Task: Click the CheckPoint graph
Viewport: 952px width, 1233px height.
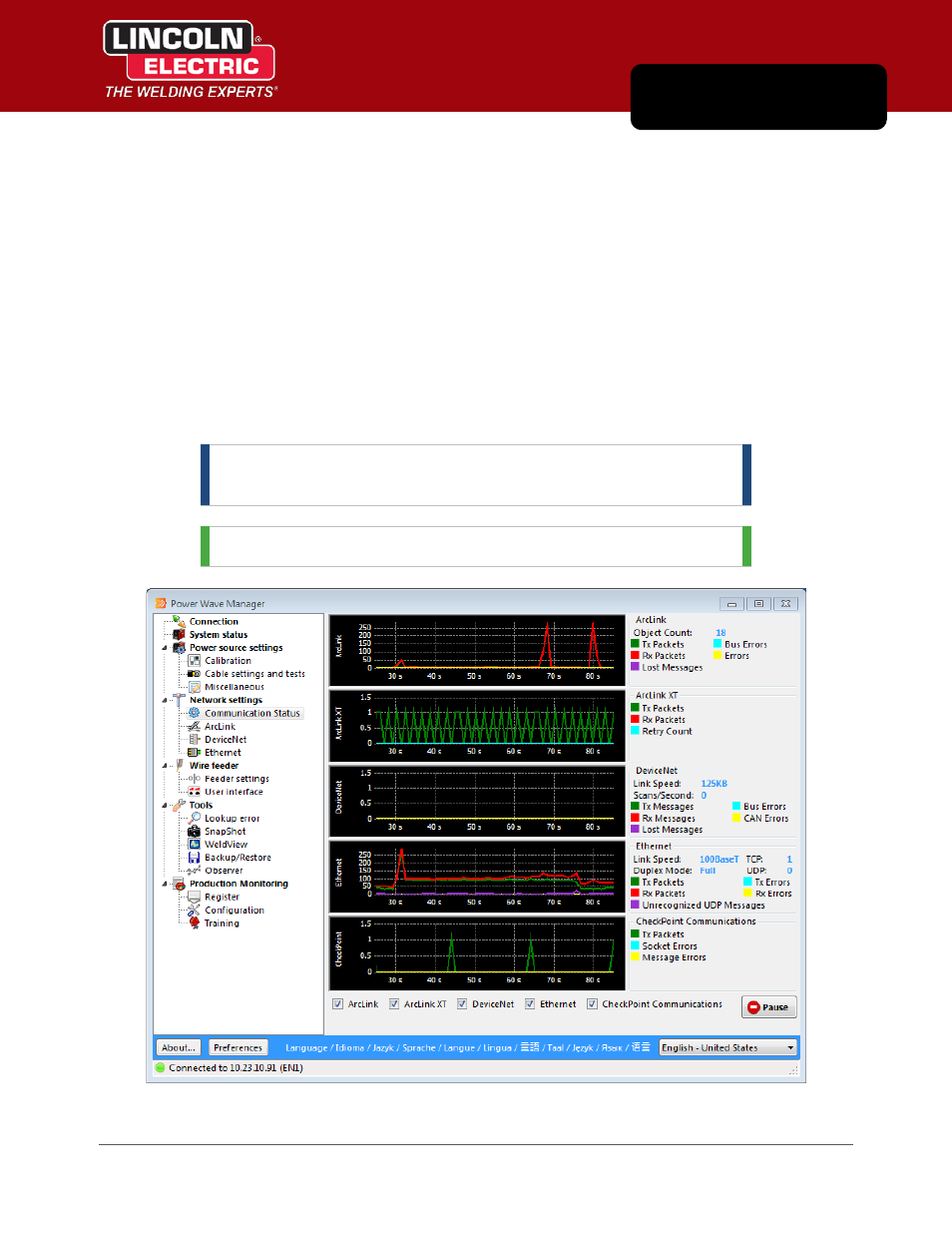Action: [477, 952]
